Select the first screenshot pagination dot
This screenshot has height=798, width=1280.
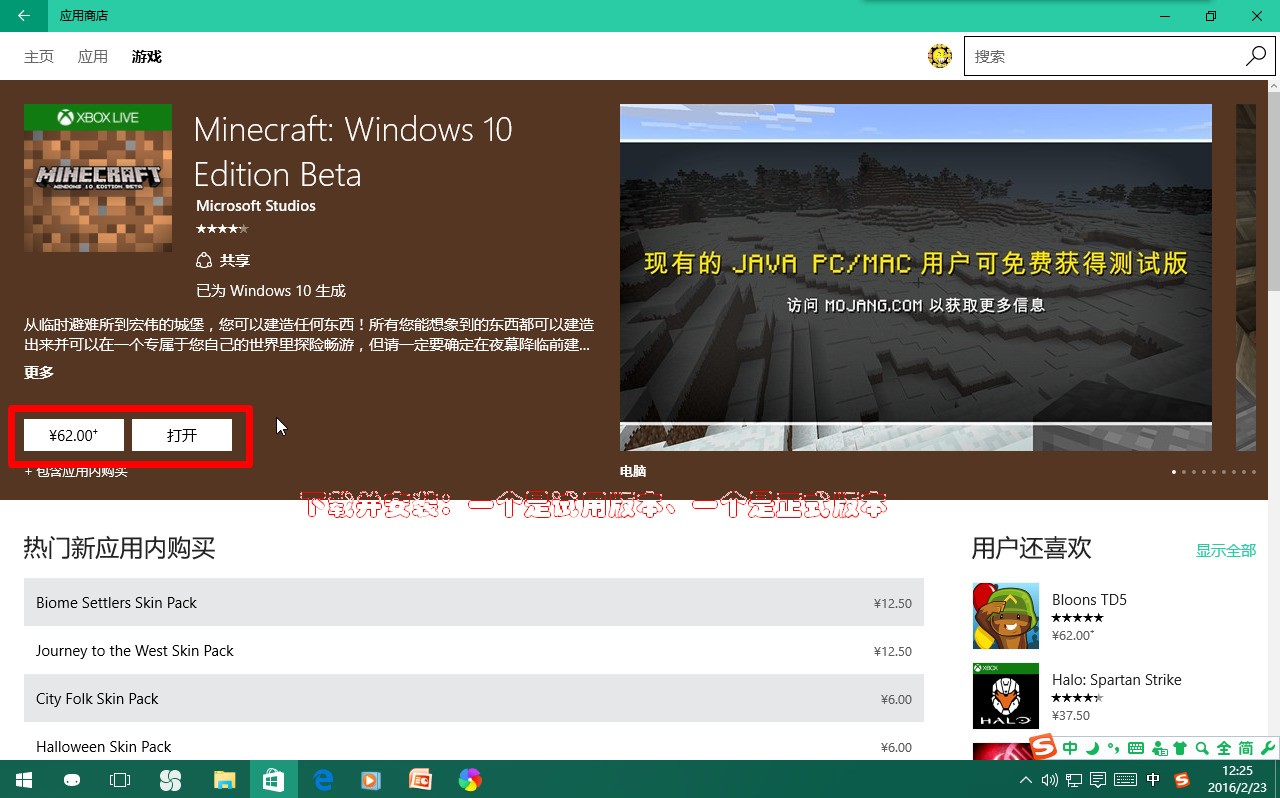[1174, 471]
